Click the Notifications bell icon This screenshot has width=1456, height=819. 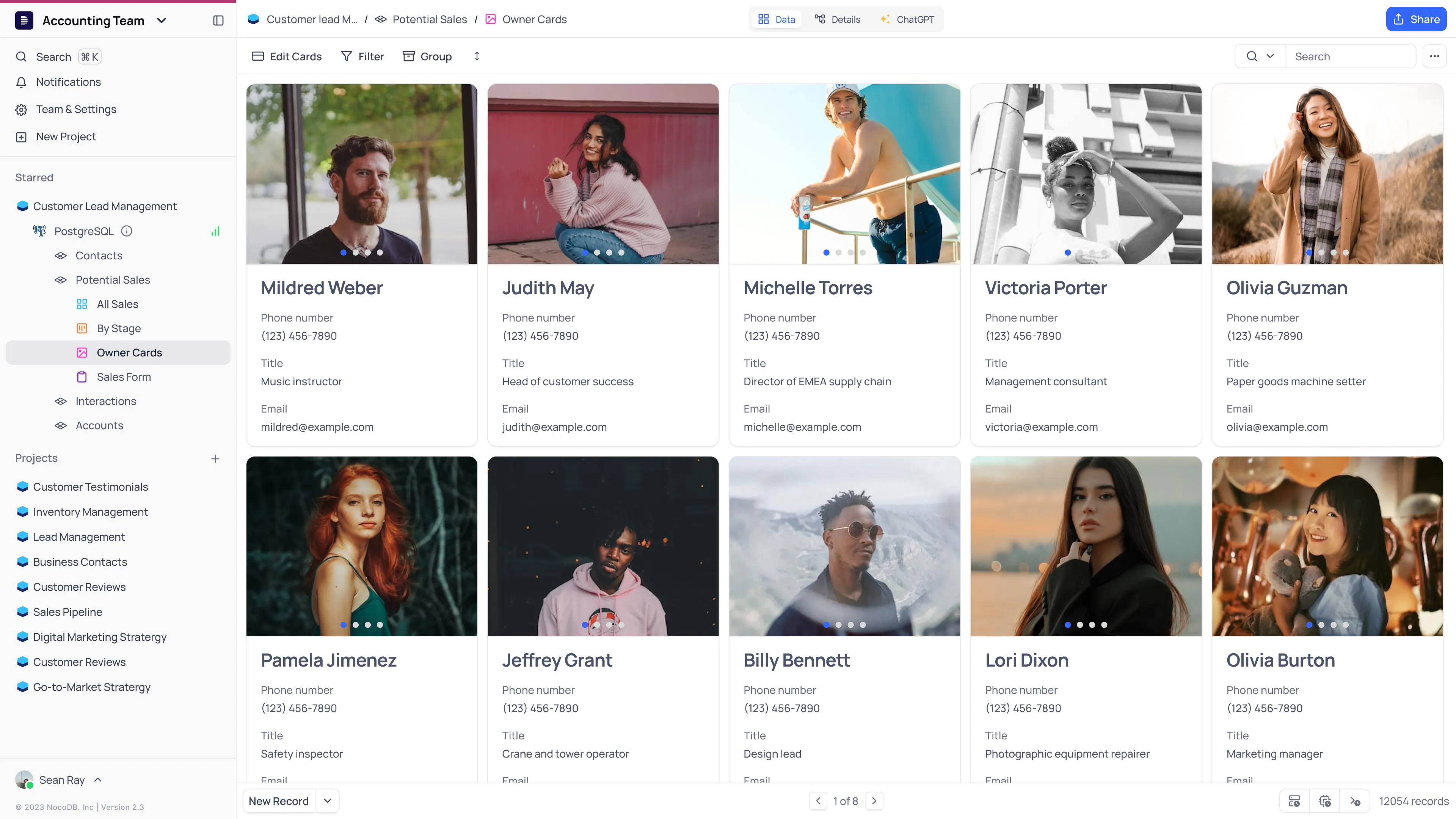point(22,82)
